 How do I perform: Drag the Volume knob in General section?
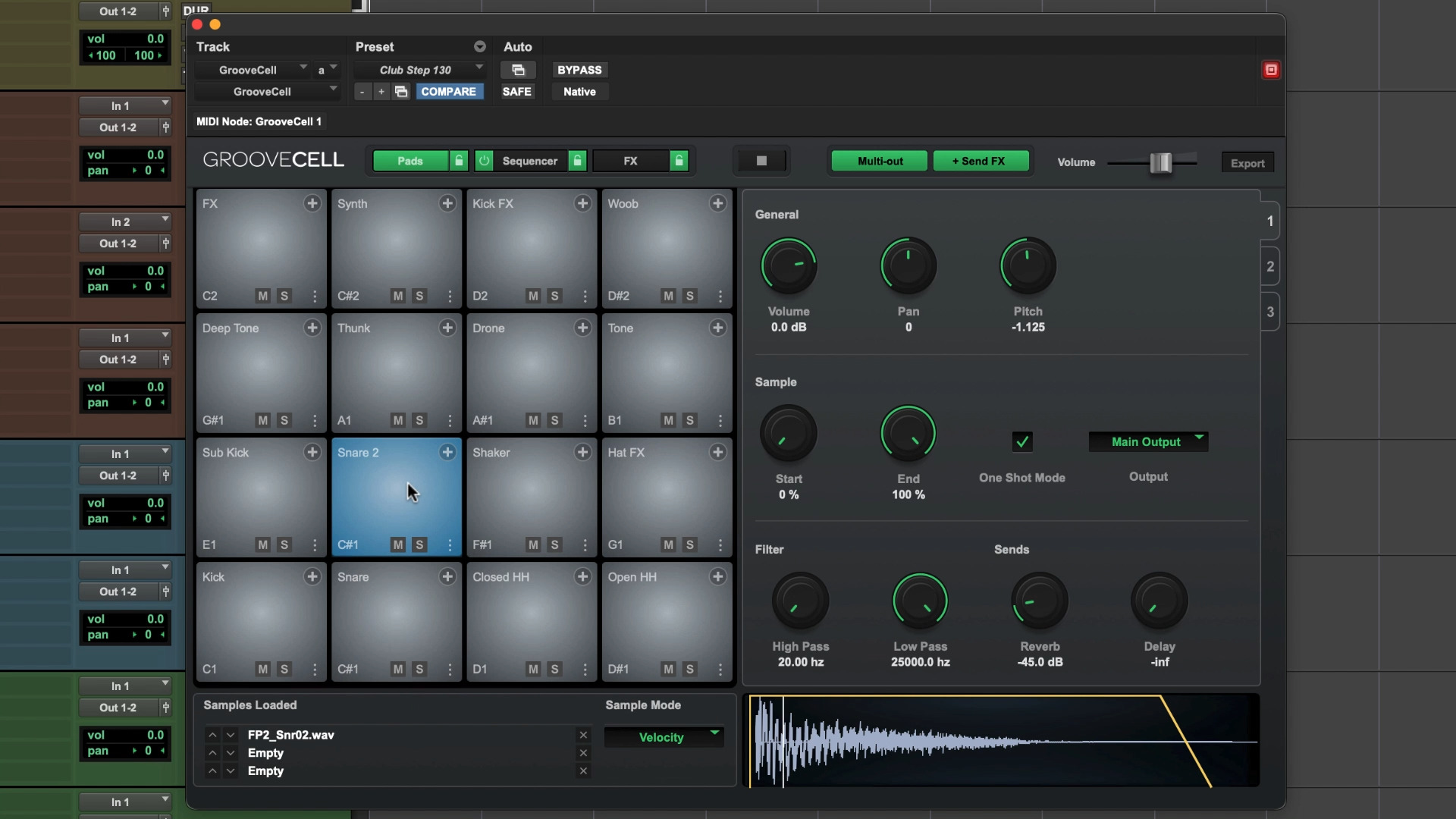(x=789, y=265)
